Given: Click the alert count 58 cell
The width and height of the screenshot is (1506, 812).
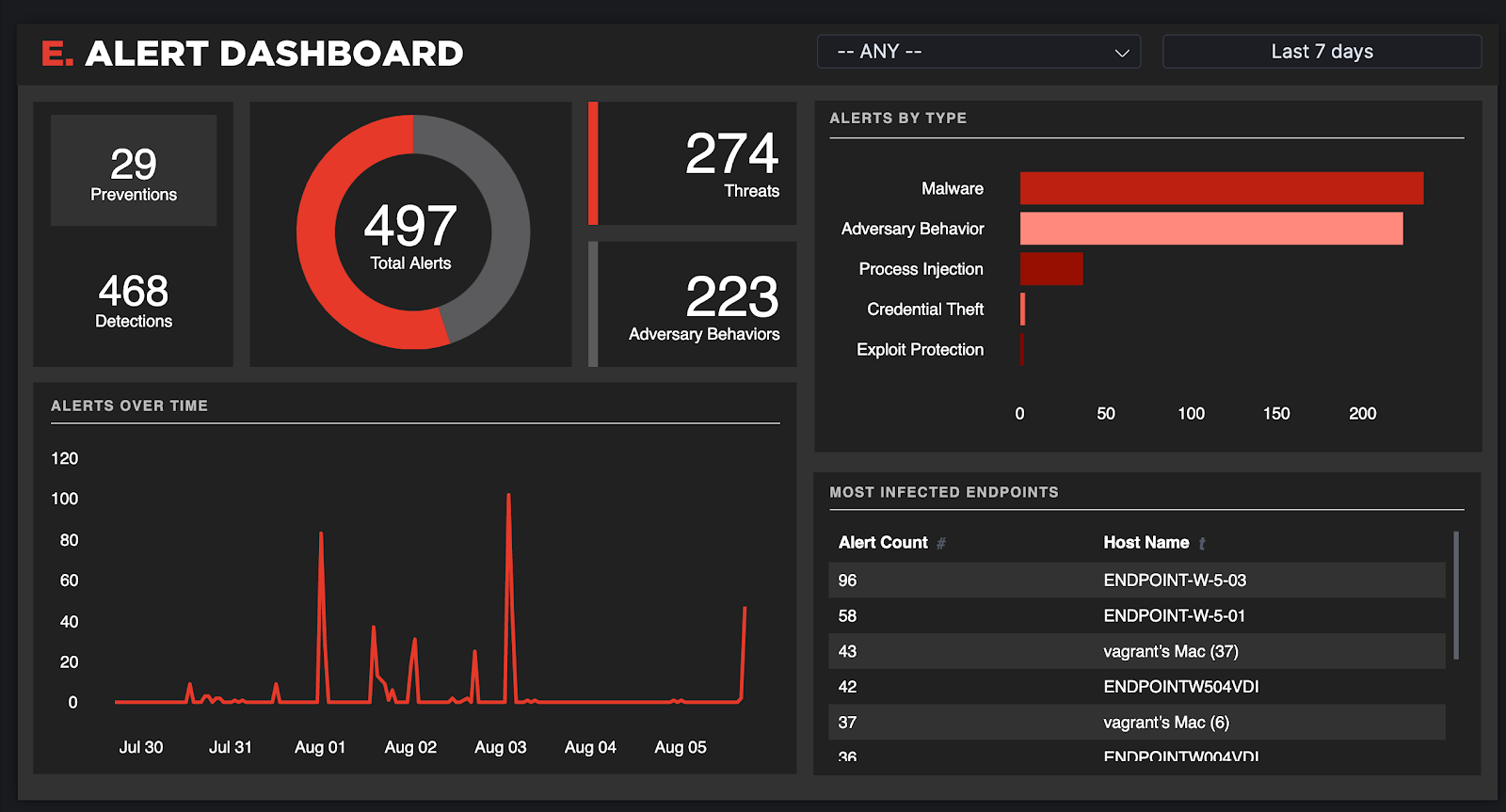Looking at the screenshot, I should [848, 616].
